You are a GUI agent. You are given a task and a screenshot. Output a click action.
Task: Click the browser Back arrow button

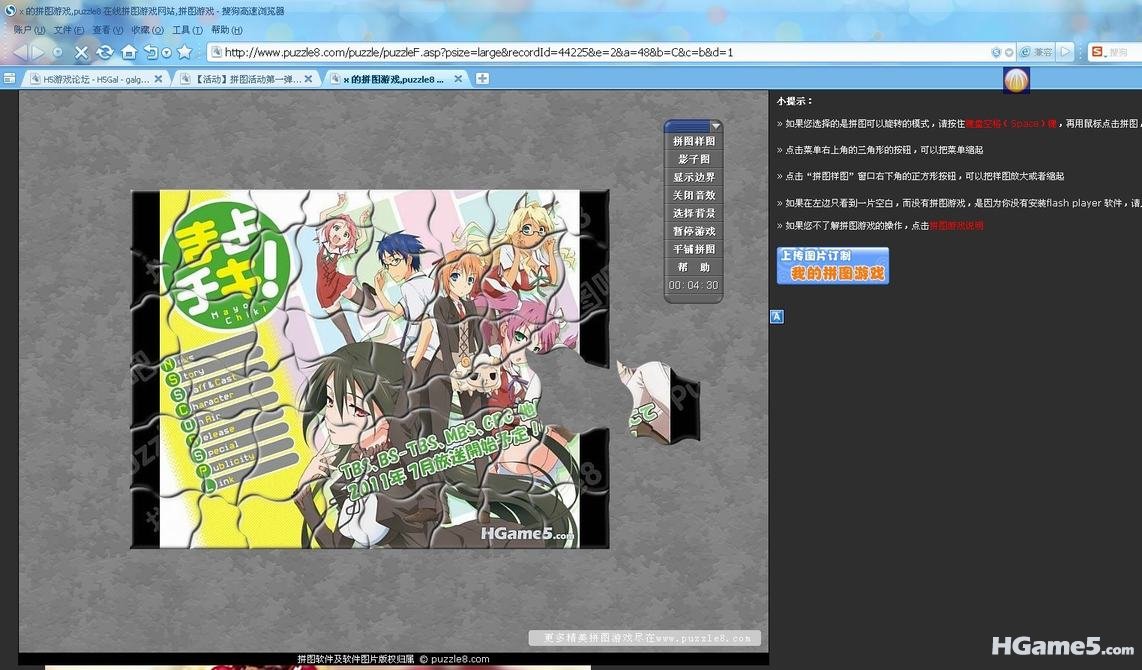click(20, 52)
